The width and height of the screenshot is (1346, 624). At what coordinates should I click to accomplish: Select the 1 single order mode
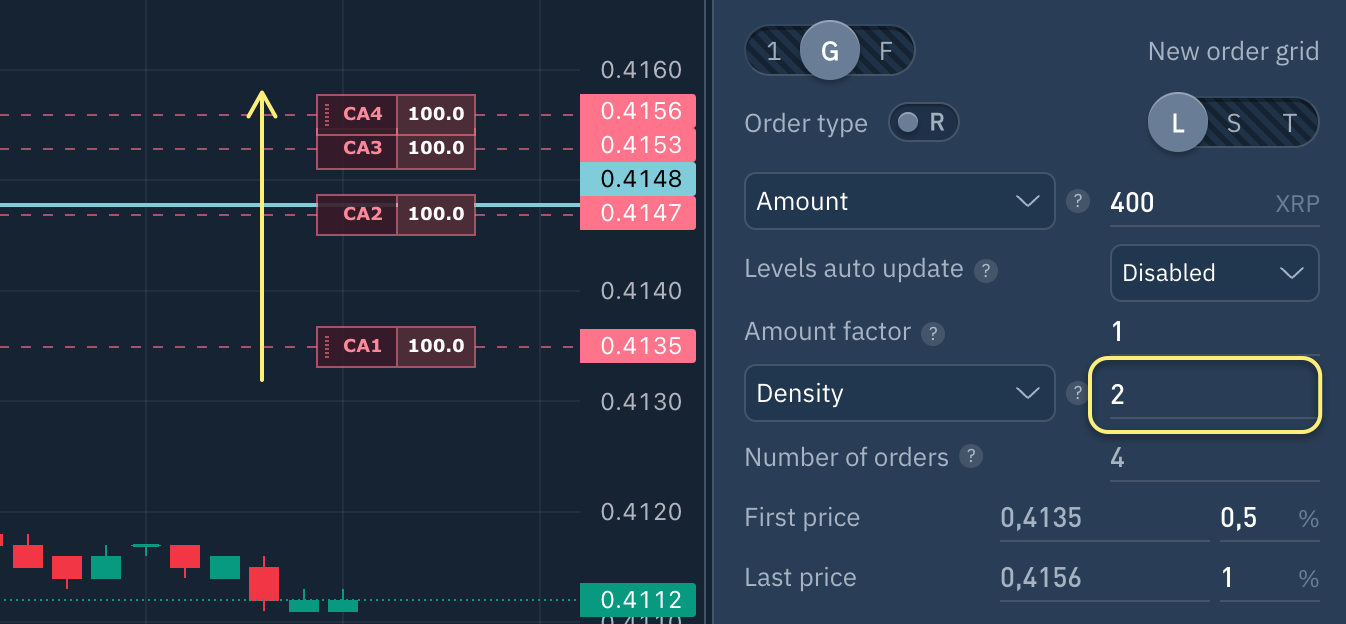coord(773,51)
